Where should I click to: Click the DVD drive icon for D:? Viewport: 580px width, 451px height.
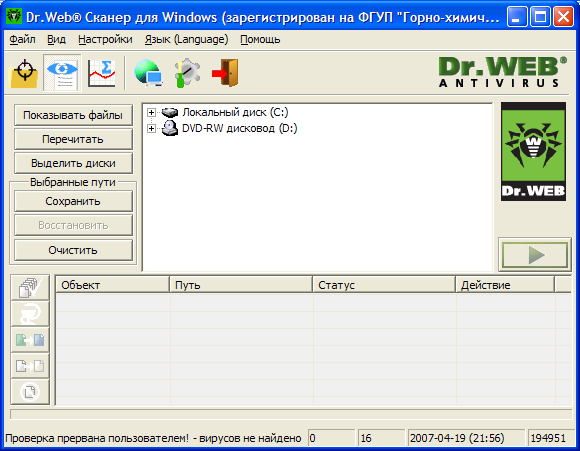[x=170, y=128]
